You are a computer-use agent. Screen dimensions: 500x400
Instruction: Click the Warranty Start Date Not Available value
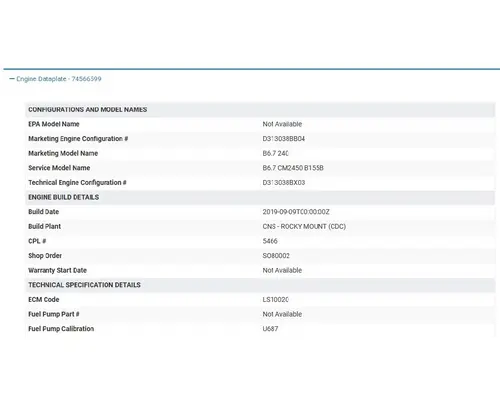click(x=282, y=270)
